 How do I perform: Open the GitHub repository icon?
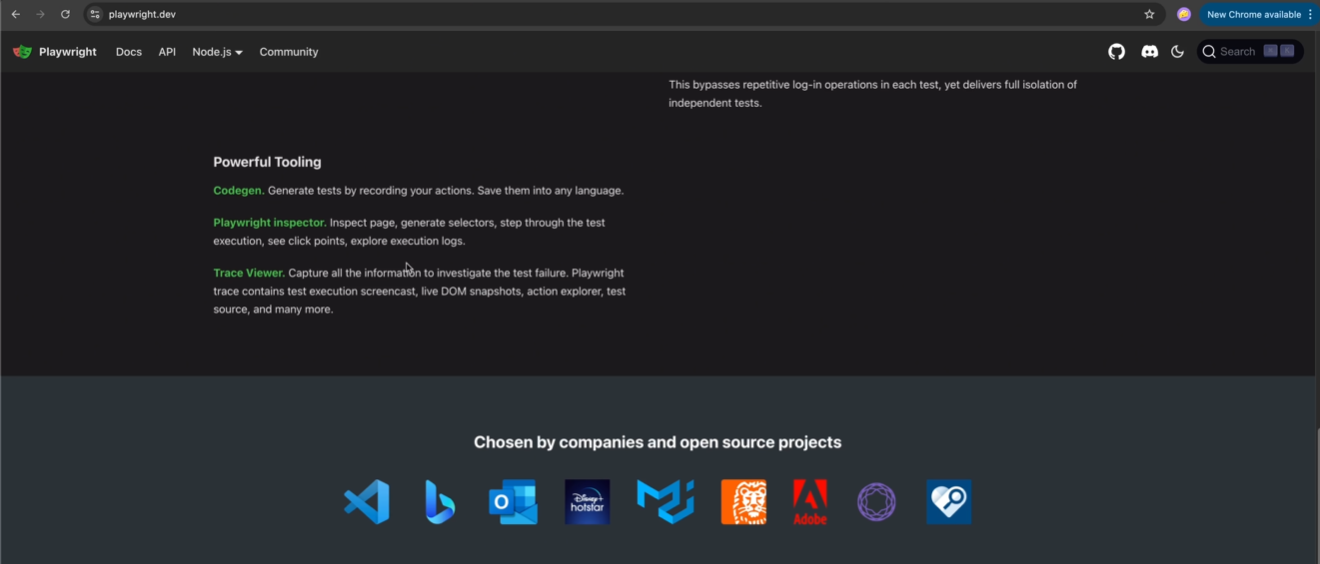(1116, 52)
